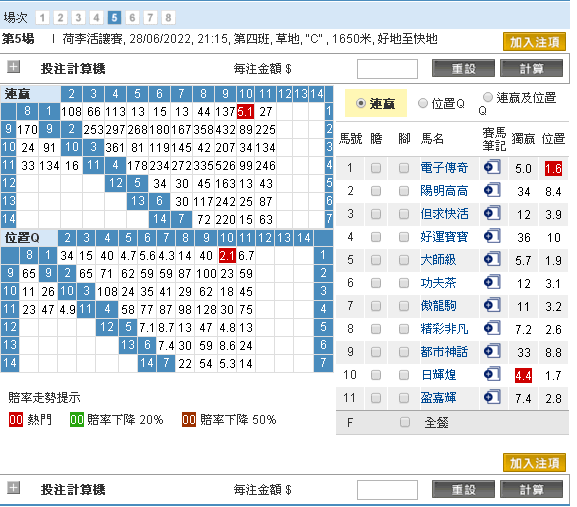The height and width of the screenshot is (507, 577).
Task: Open racing notes icon for 日輝煌
Action: 492,374
